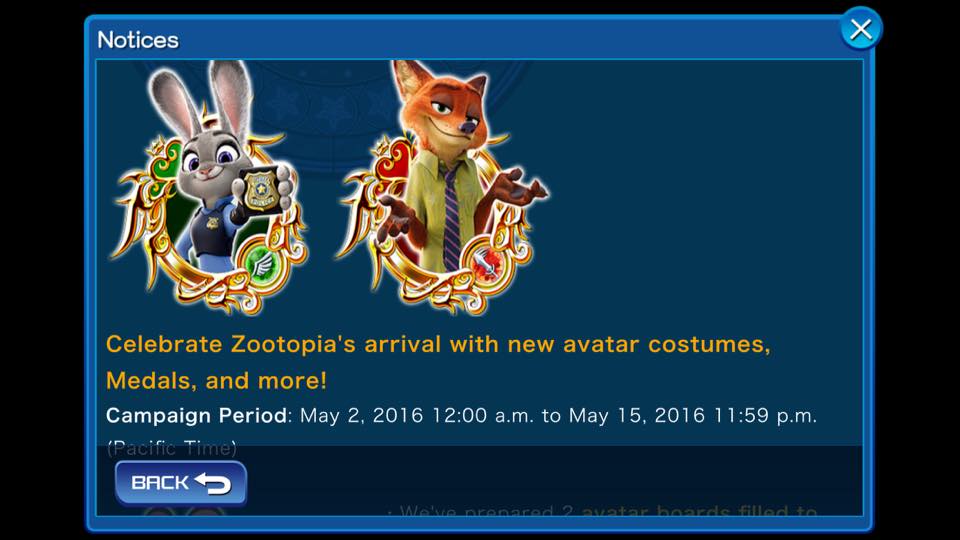Tap the return arrow icon on BACK
This screenshot has width=960, height=540.
(x=213, y=484)
